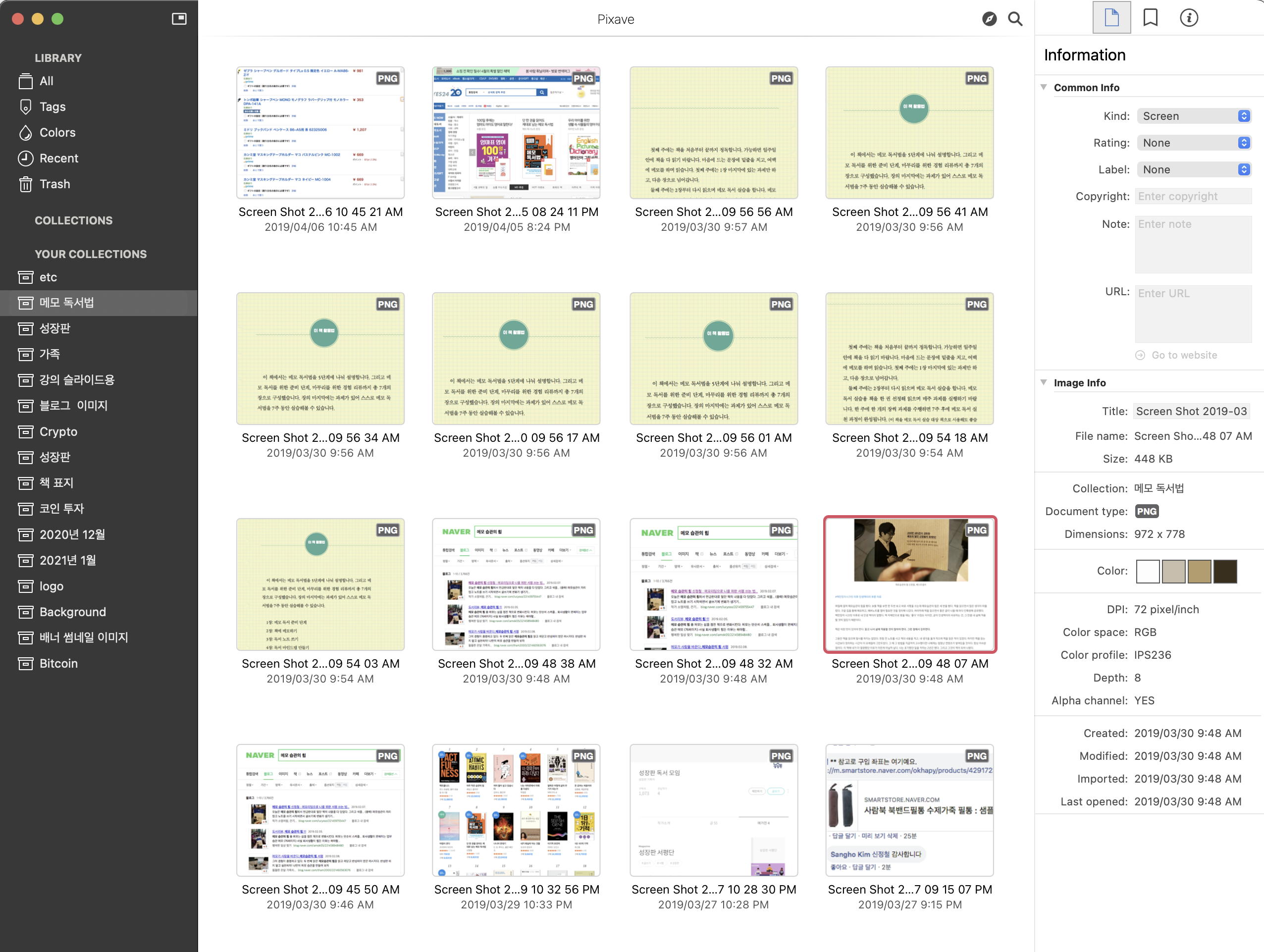1264x952 pixels.
Task: Click the dark brown color swatch
Action: tap(1224, 571)
